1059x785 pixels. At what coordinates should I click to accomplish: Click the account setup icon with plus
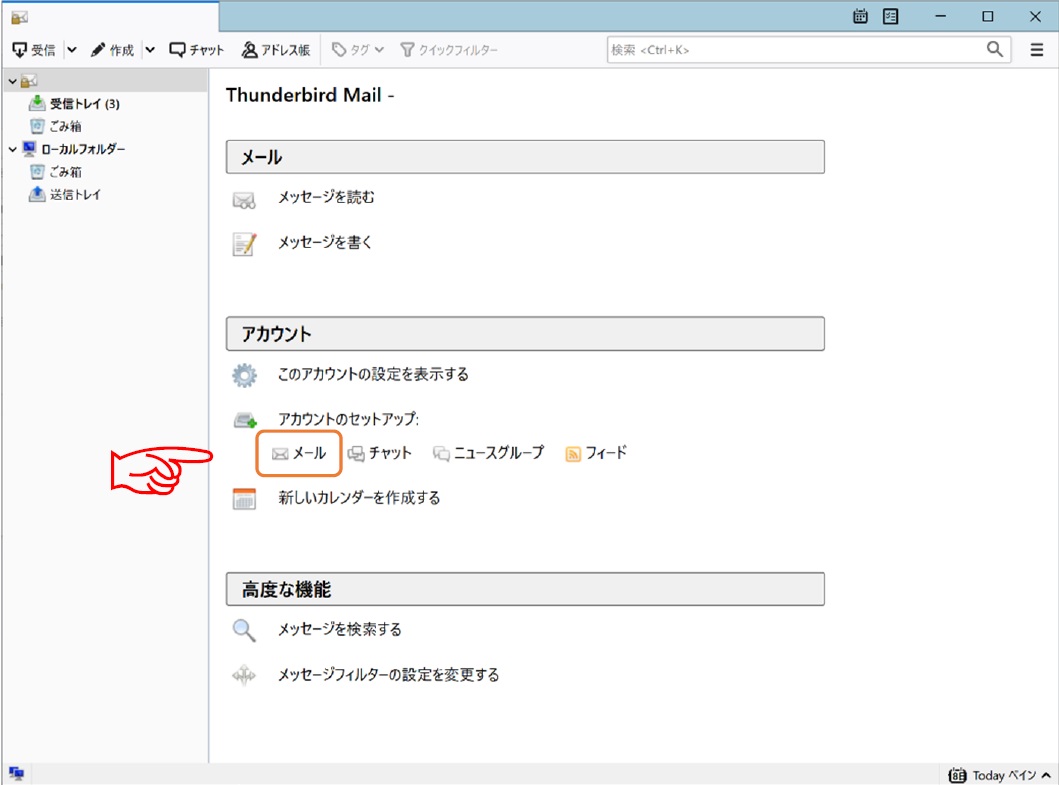(245, 421)
